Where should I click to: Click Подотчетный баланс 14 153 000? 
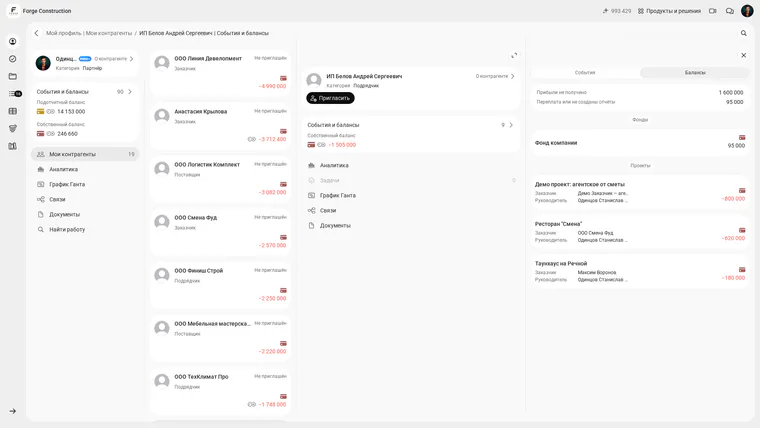coord(71,111)
